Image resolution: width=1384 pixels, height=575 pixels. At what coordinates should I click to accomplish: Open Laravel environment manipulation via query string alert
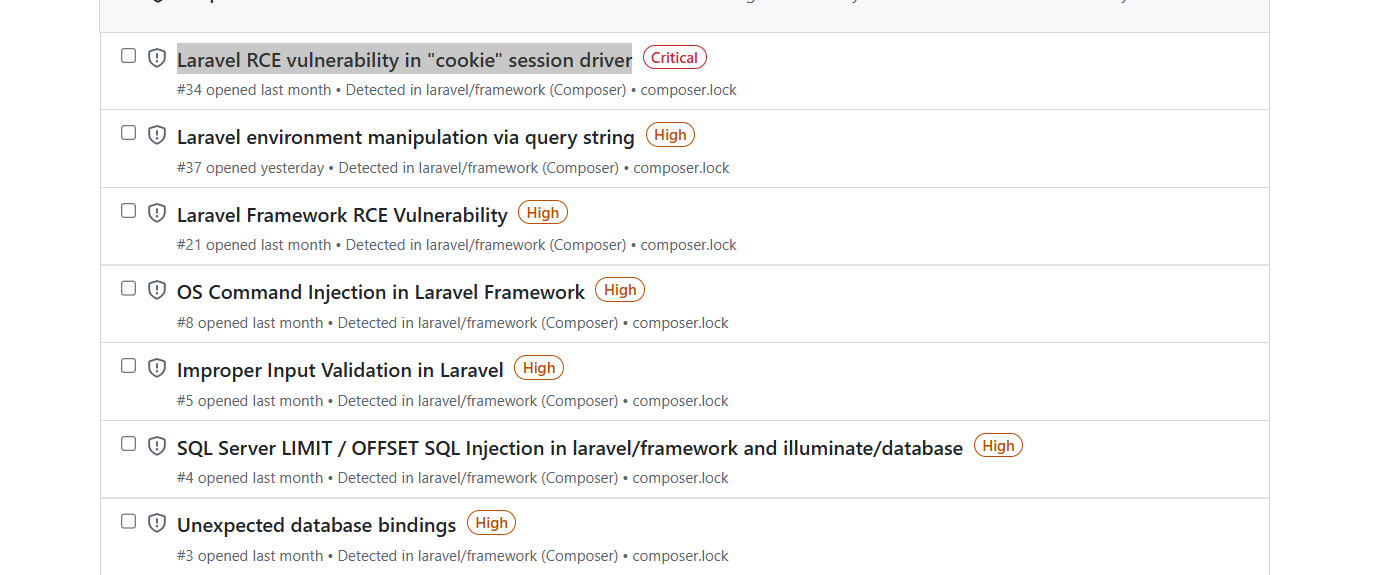(406, 137)
